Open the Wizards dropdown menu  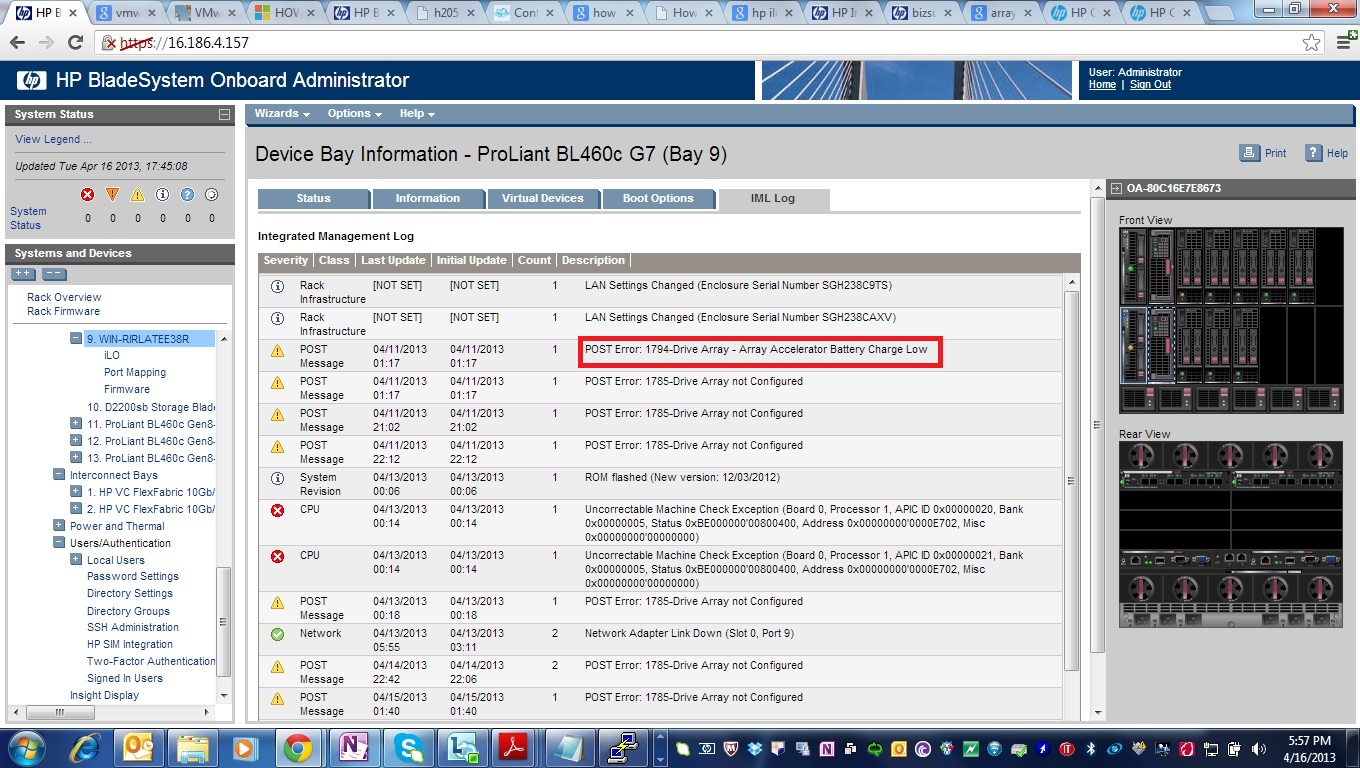click(282, 114)
